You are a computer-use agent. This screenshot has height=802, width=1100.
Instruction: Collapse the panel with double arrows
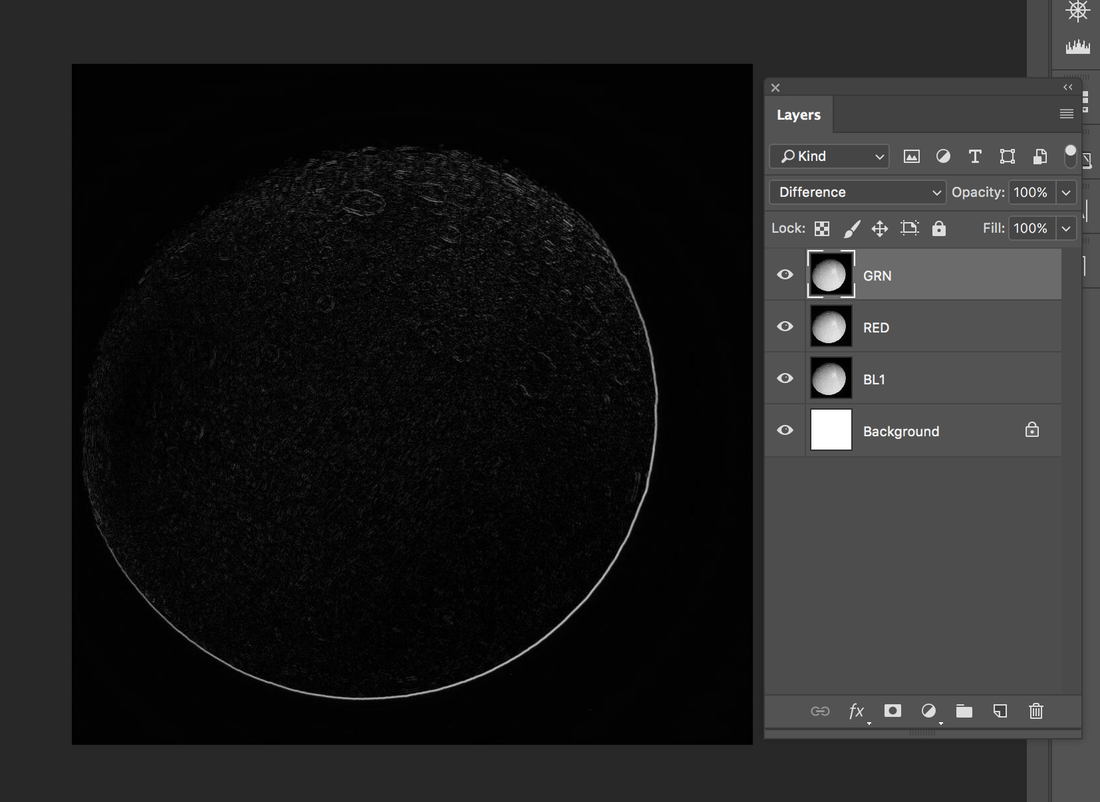(1068, 88)
